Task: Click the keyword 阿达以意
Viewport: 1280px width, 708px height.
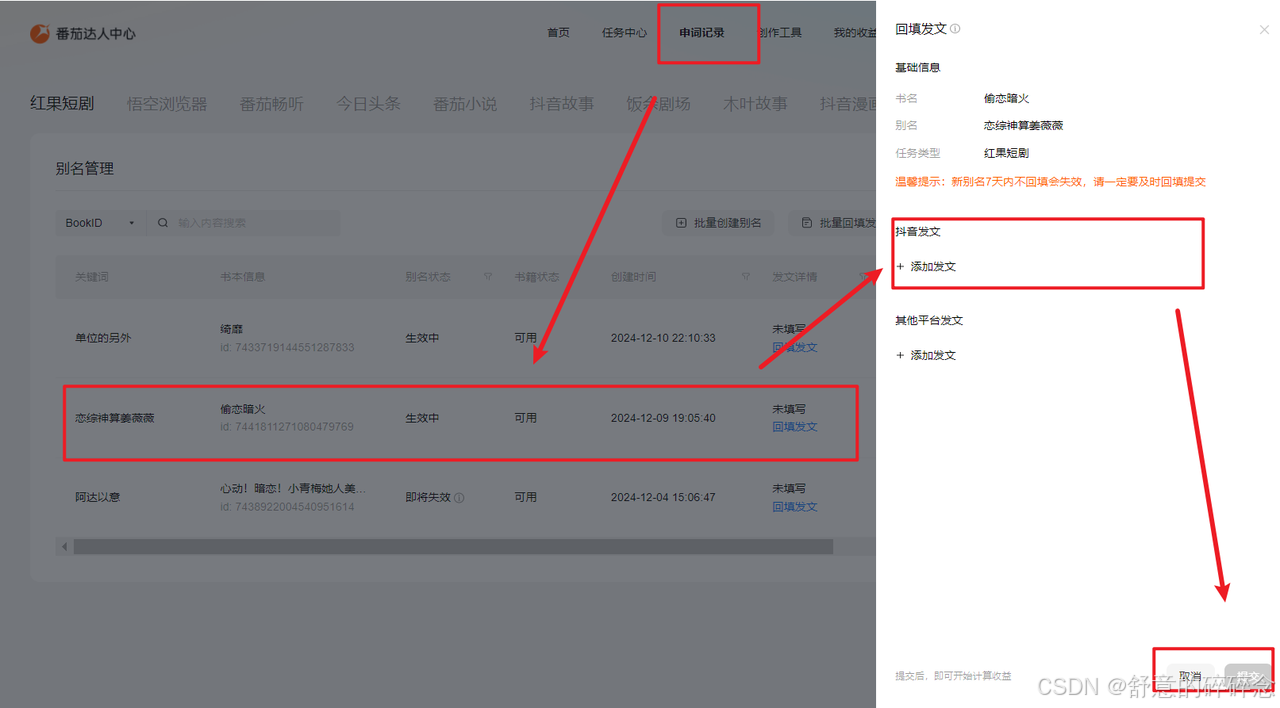Action: 98,497
